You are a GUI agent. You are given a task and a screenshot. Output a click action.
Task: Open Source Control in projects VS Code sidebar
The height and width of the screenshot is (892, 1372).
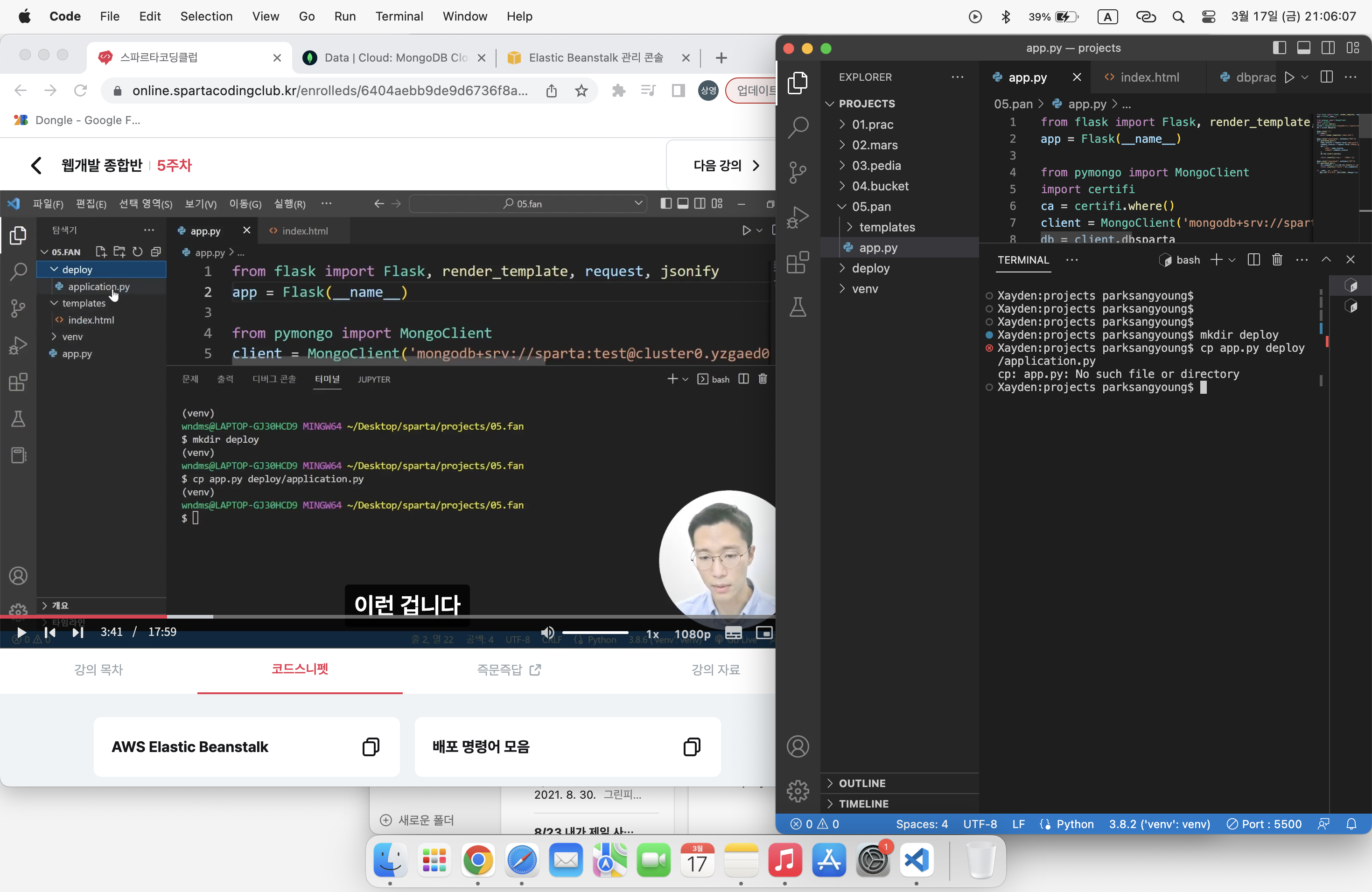(x=798, y=172)
